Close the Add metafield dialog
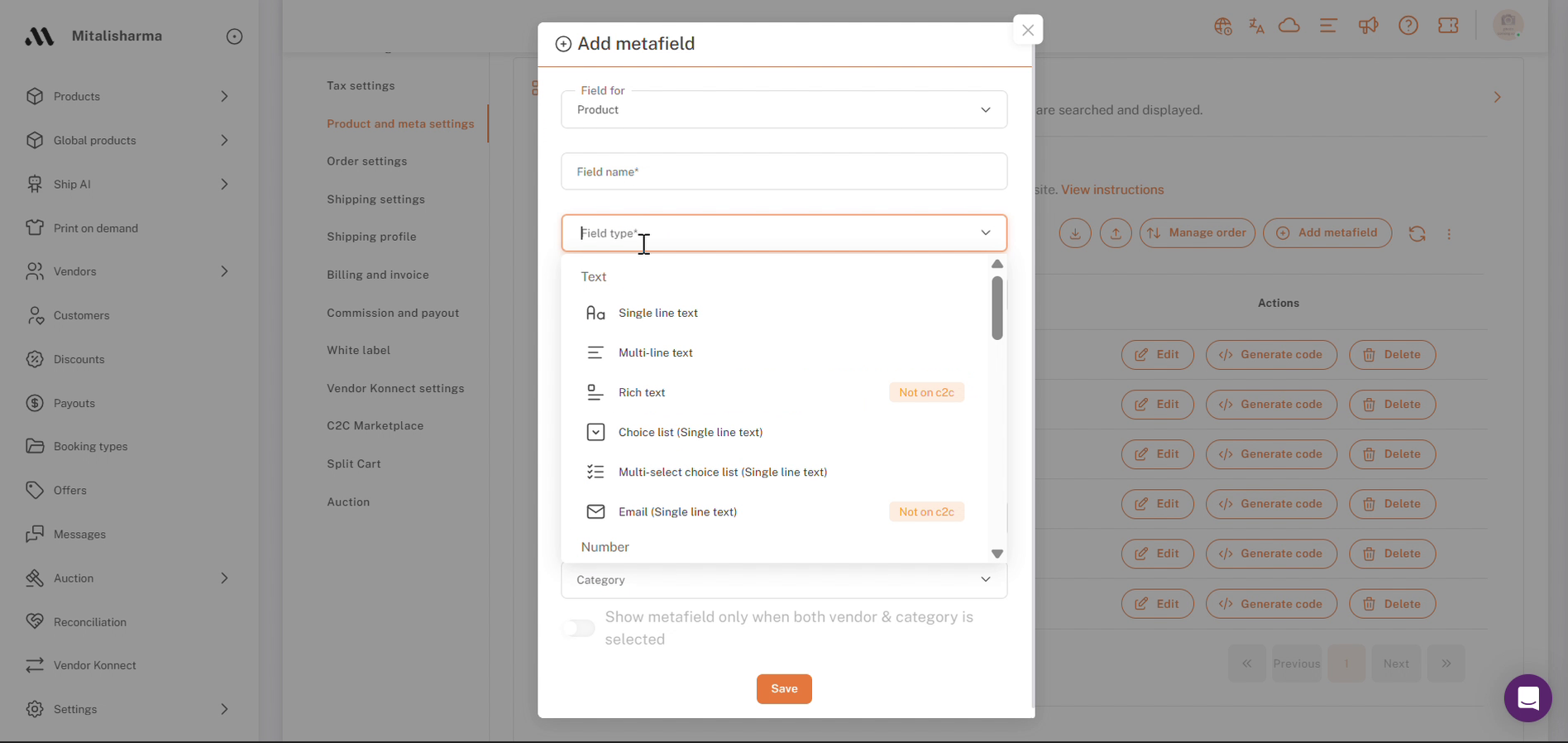 point(1028,30)
